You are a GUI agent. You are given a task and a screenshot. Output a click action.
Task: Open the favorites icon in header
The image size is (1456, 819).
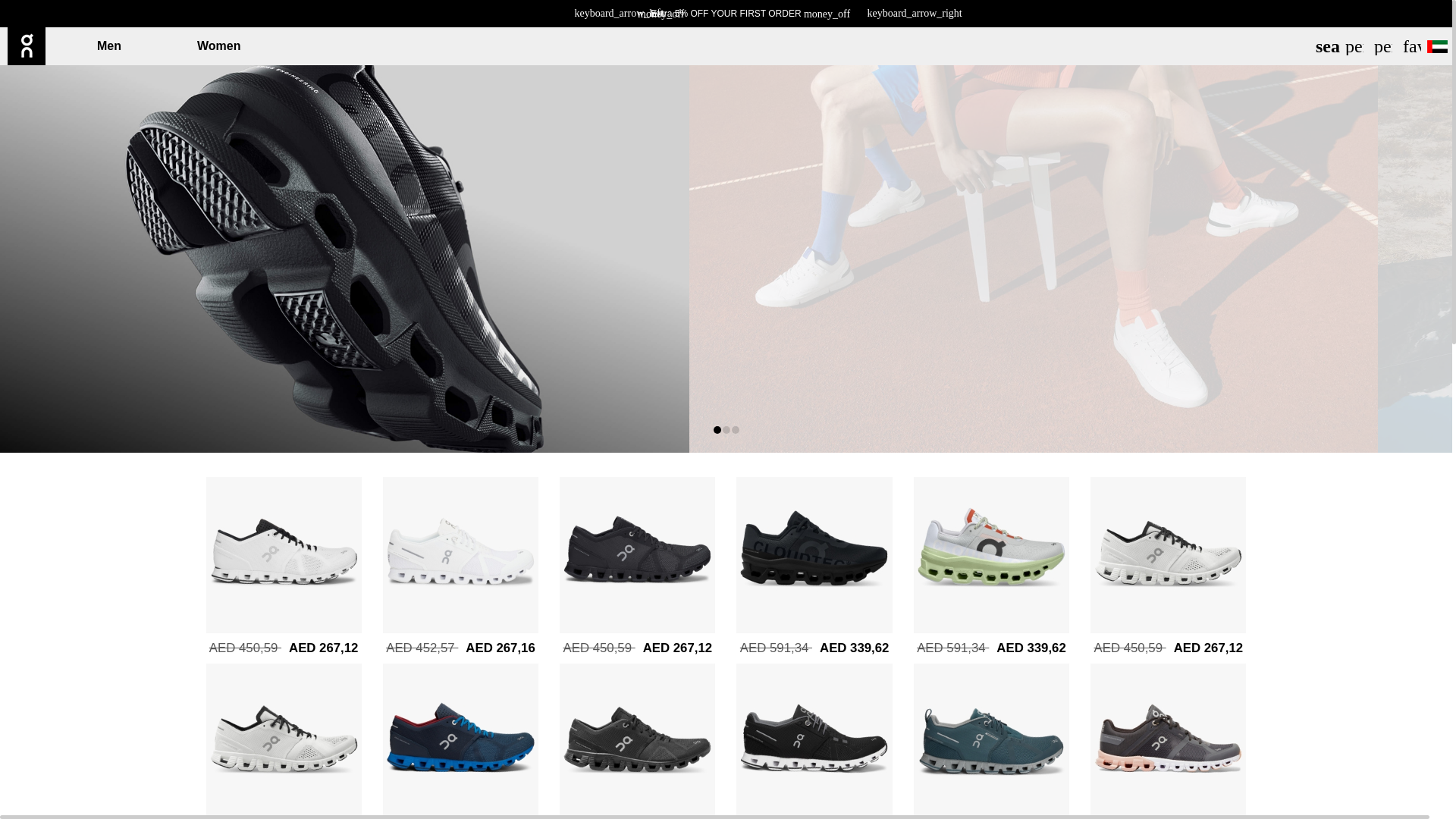click(1412, 47)
